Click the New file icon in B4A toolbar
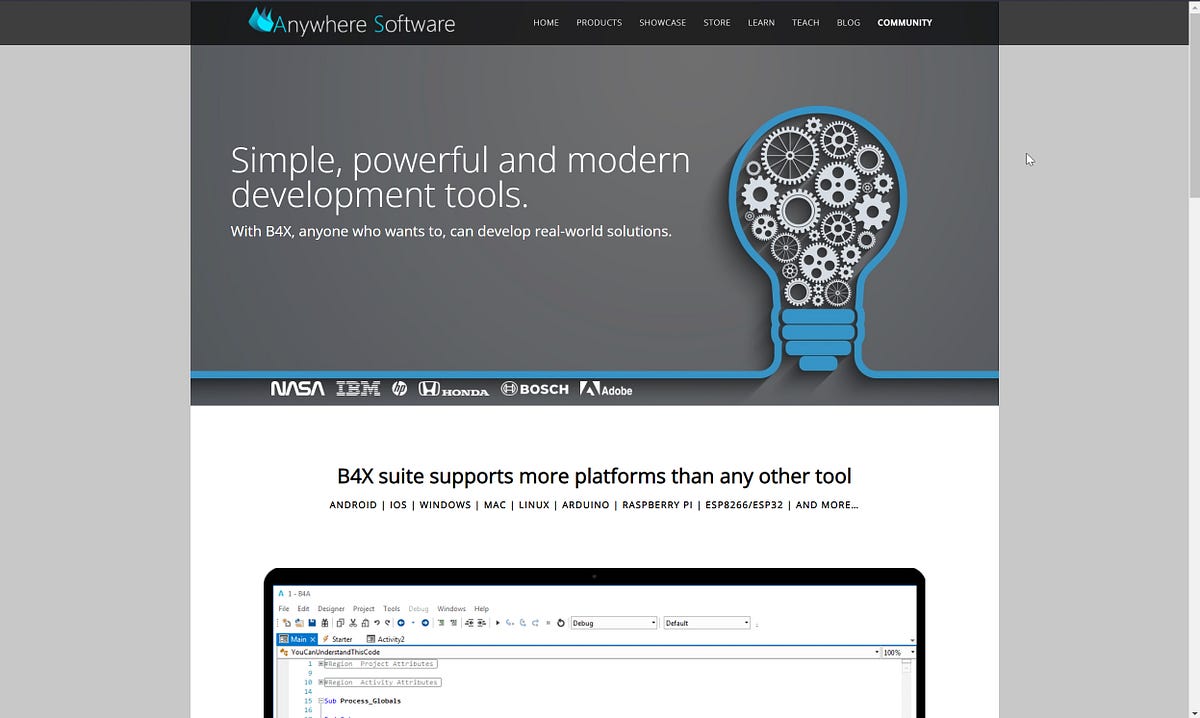This screenshot has width=1200, height=718. [287, 623]
